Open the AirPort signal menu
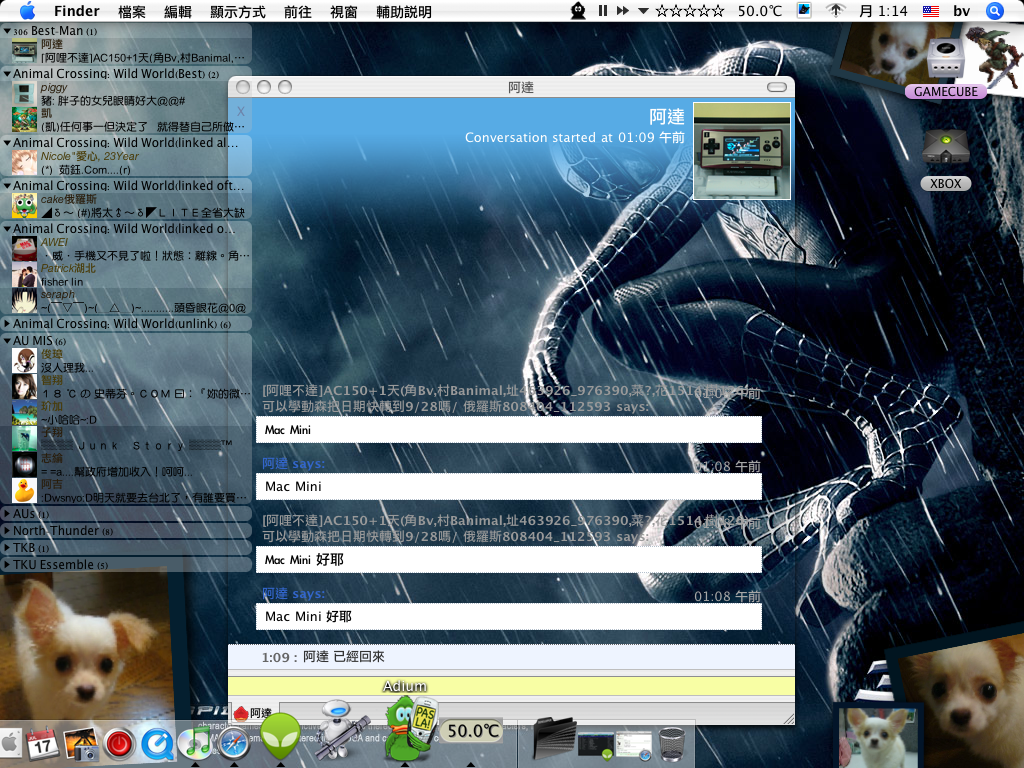 835,11
